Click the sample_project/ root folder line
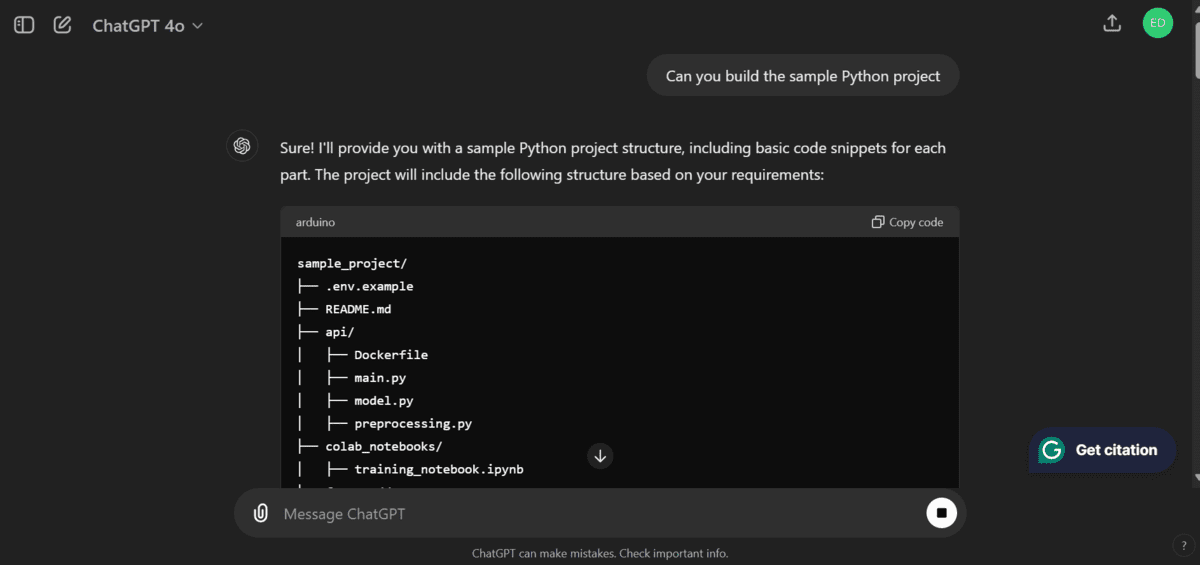 point(352,264)
